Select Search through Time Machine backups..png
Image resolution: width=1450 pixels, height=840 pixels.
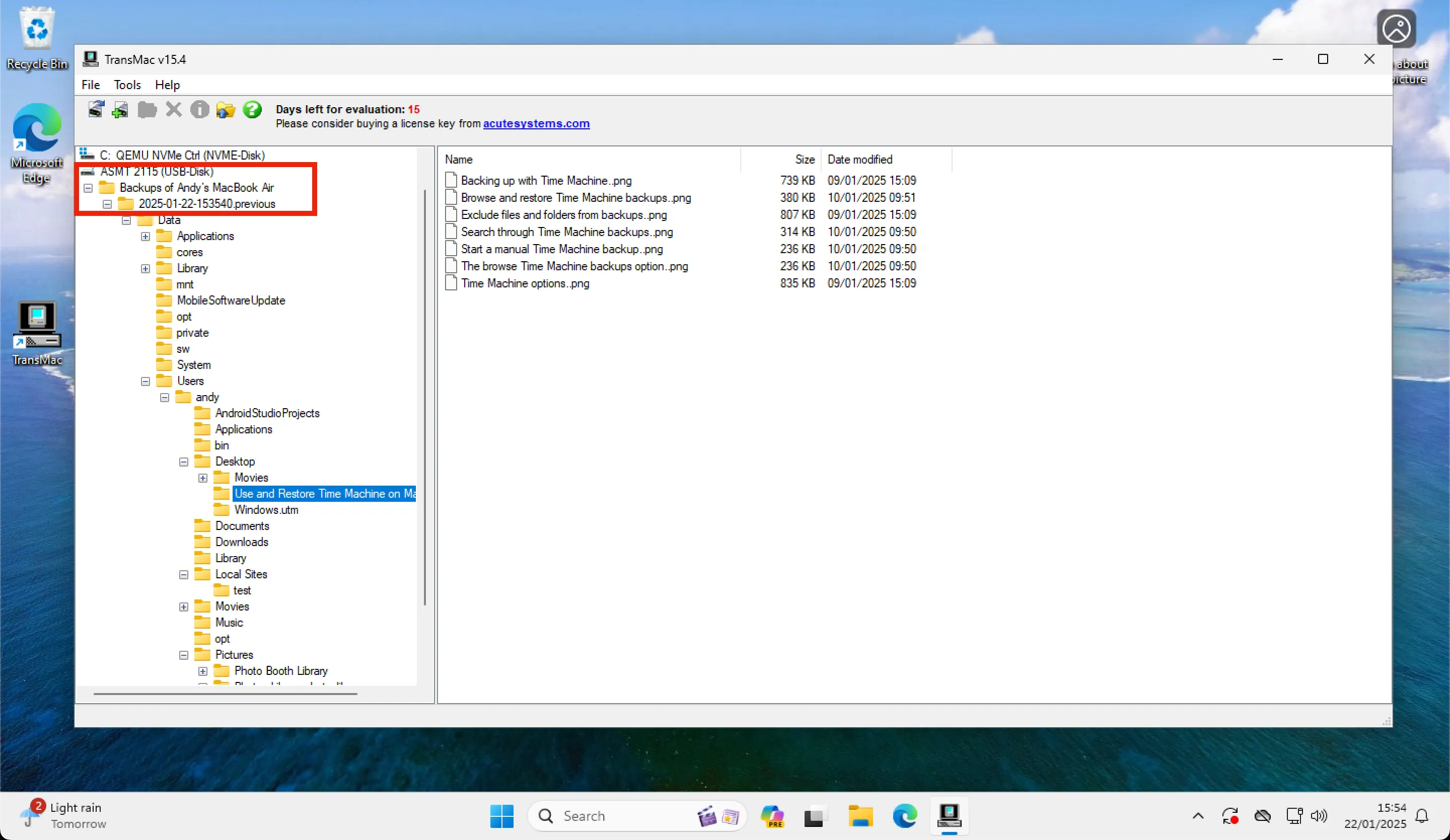click(567, 232)
